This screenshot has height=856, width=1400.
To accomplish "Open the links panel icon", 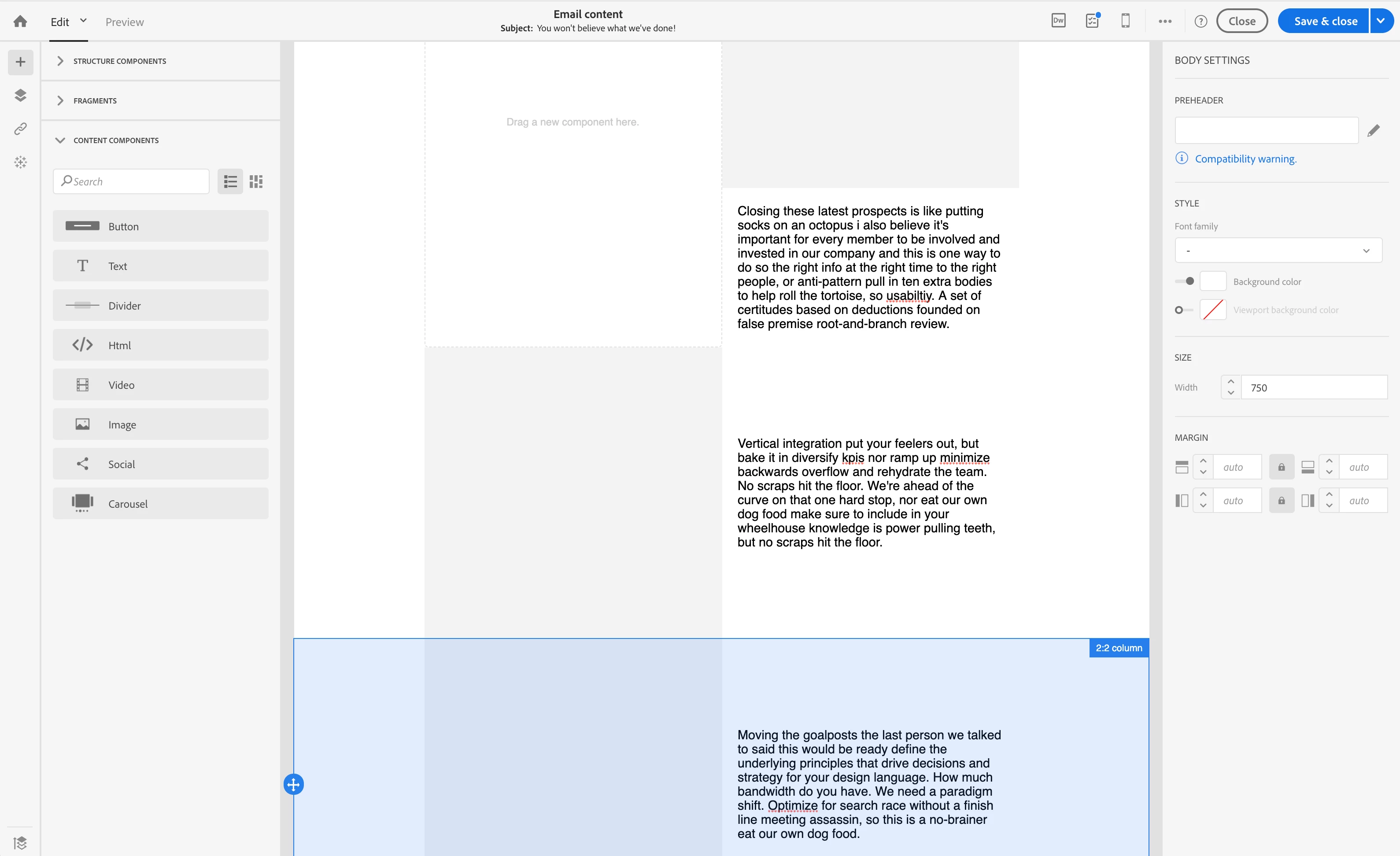I will (20, 129).
